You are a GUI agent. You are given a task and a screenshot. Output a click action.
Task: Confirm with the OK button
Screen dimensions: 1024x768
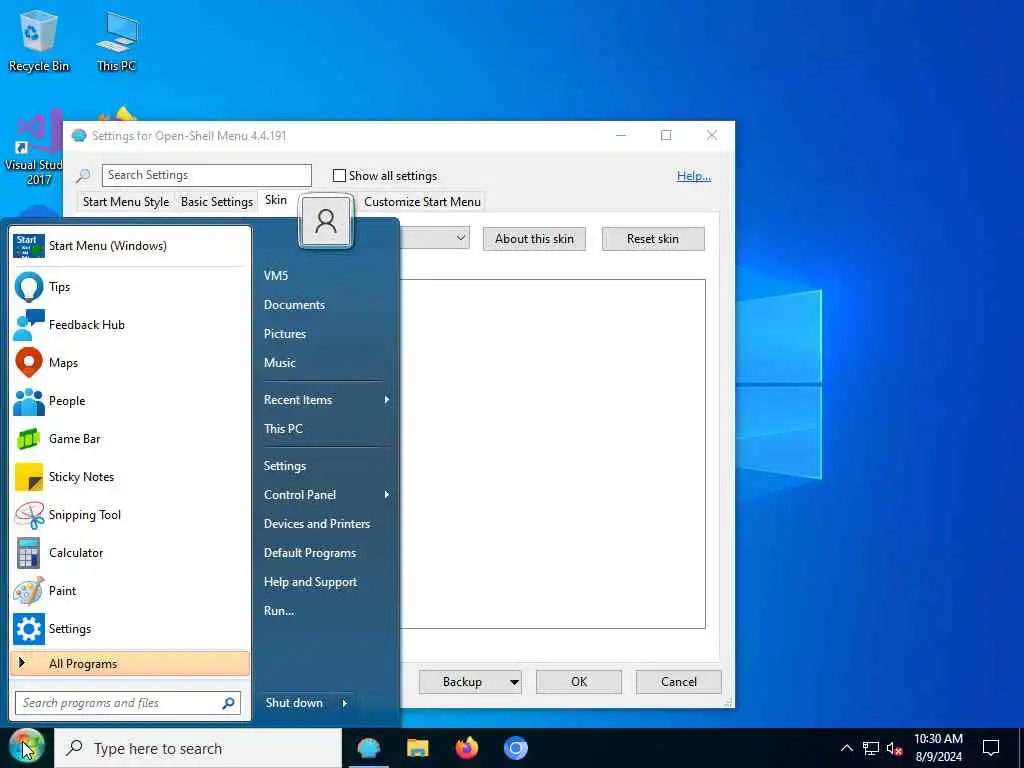579,682
